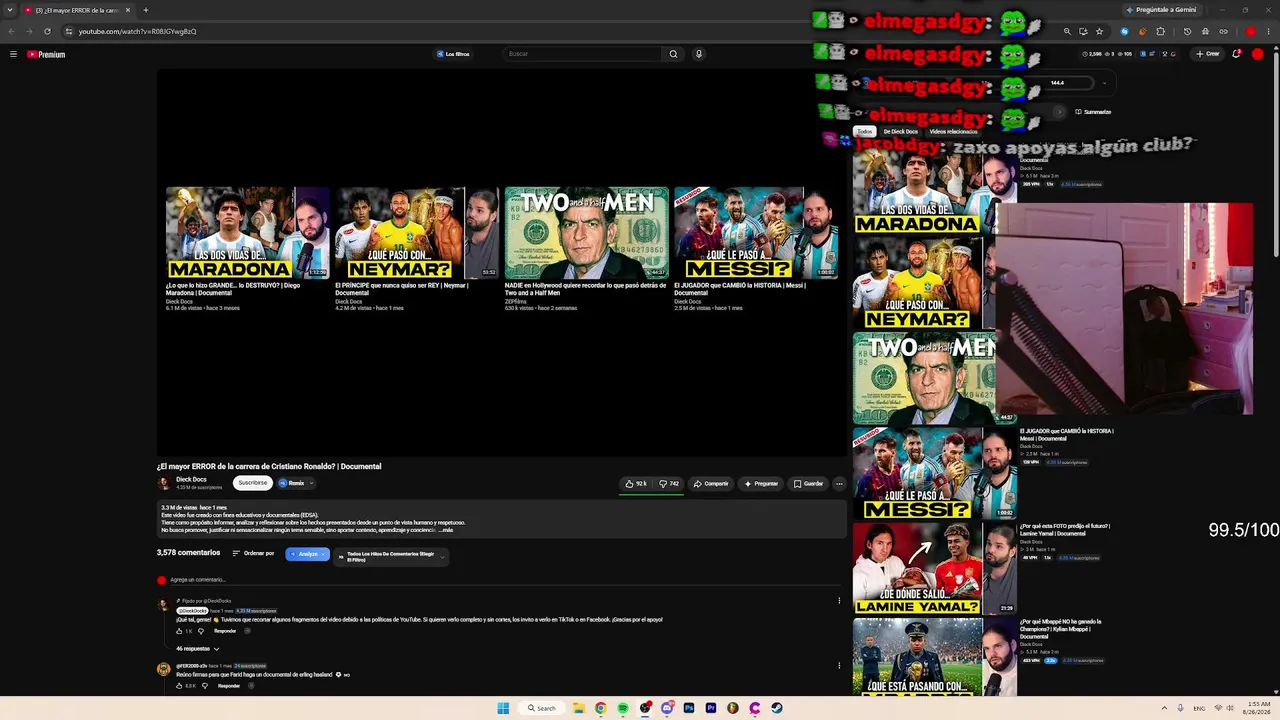1280x720 pixels.
Task: Open File Explorer from the taskbar
Action: click(578, 708)
